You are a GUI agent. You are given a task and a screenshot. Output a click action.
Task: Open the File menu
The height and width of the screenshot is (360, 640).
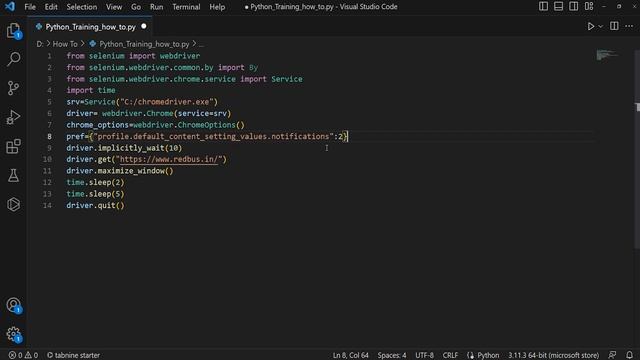(x=30, y=7)
